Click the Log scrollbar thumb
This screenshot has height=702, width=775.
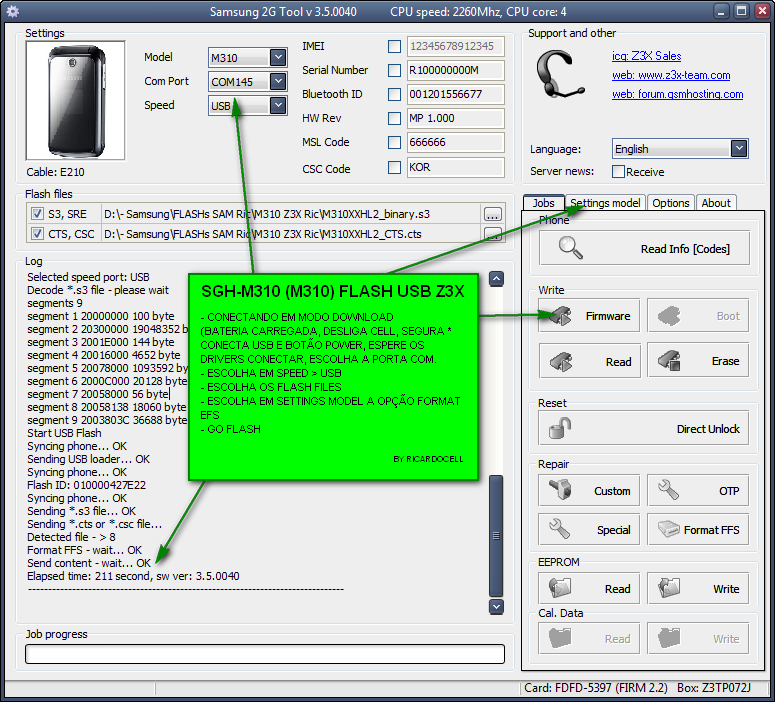[496, 536]
